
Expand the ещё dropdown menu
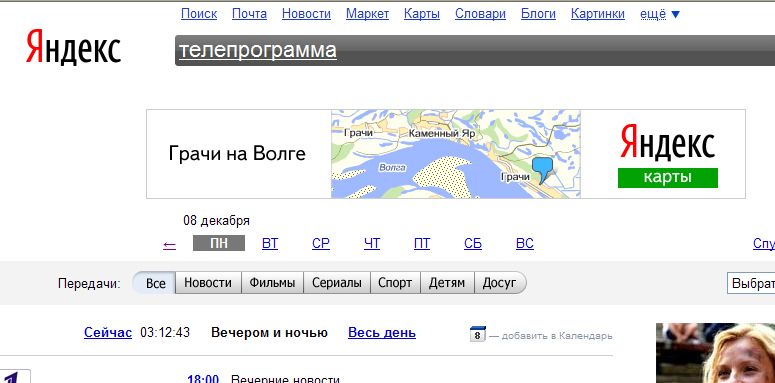(x=660, y=14)
